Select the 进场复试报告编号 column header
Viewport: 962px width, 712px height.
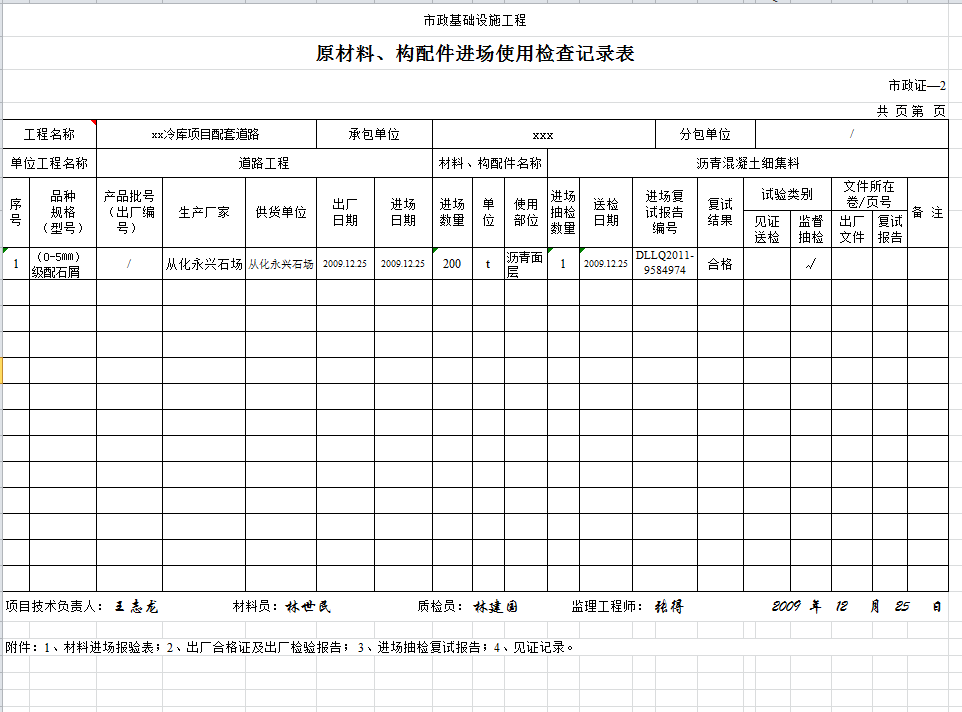(665, 212)
